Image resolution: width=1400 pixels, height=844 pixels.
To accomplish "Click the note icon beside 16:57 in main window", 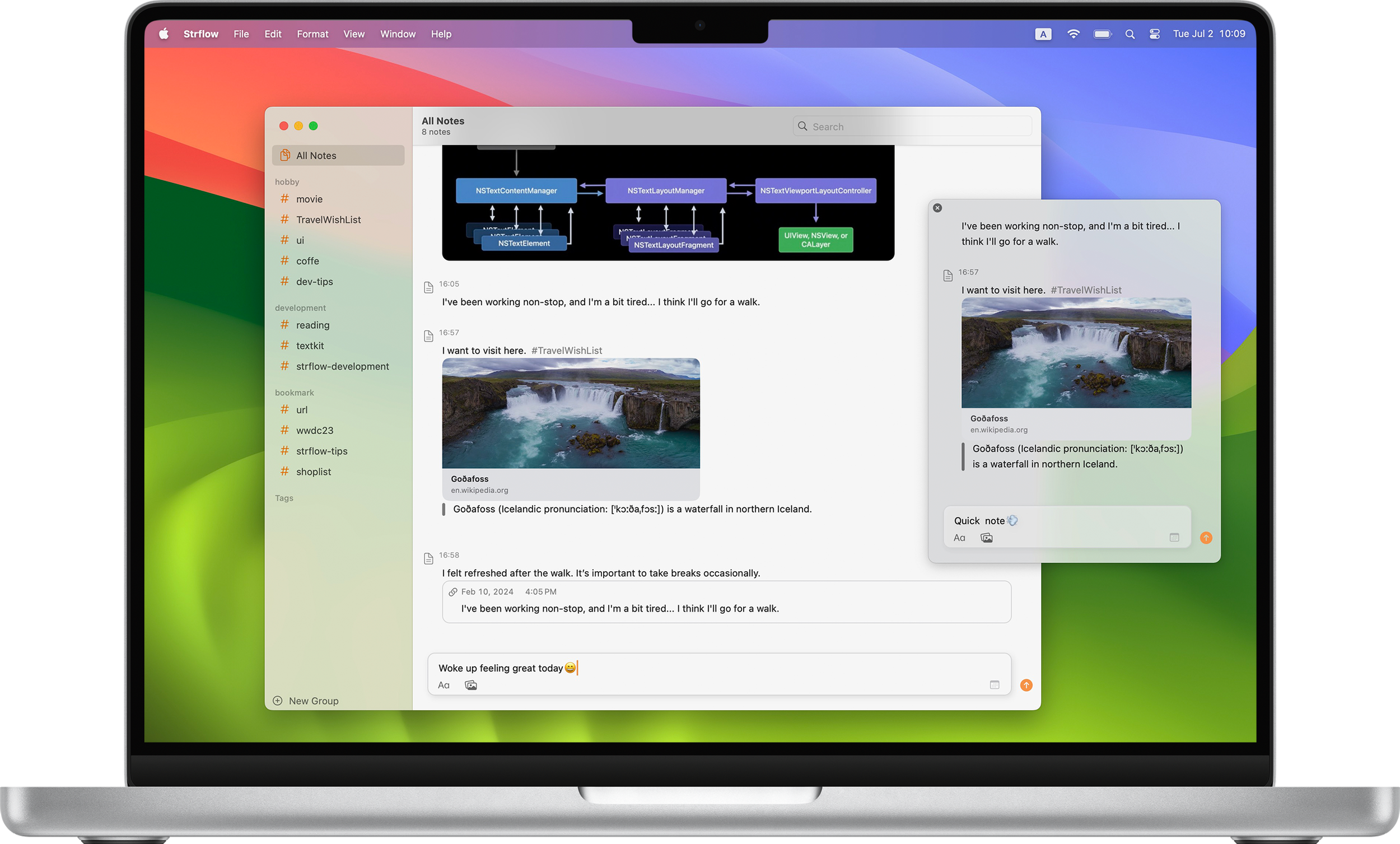I will 429,337.
